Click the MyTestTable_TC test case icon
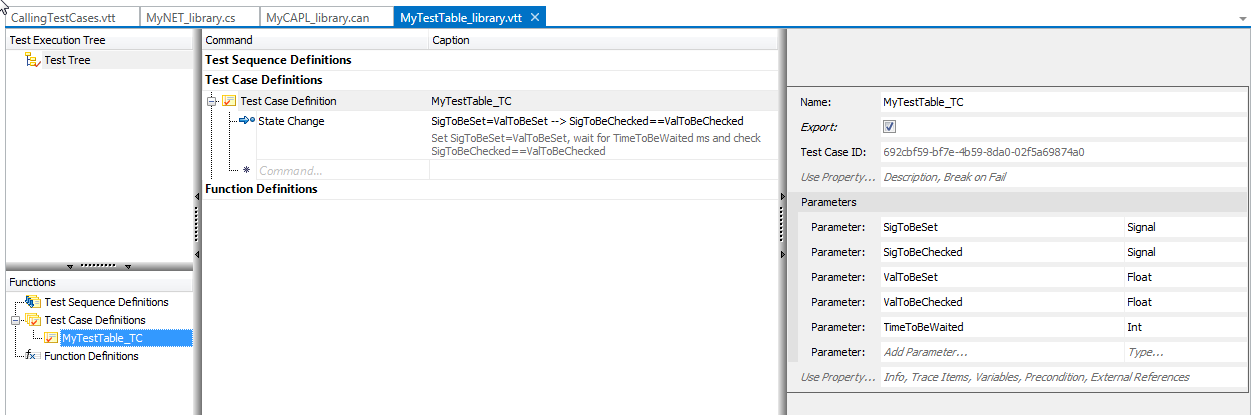Screen dimensions: 1256x415 coord(51,338)
